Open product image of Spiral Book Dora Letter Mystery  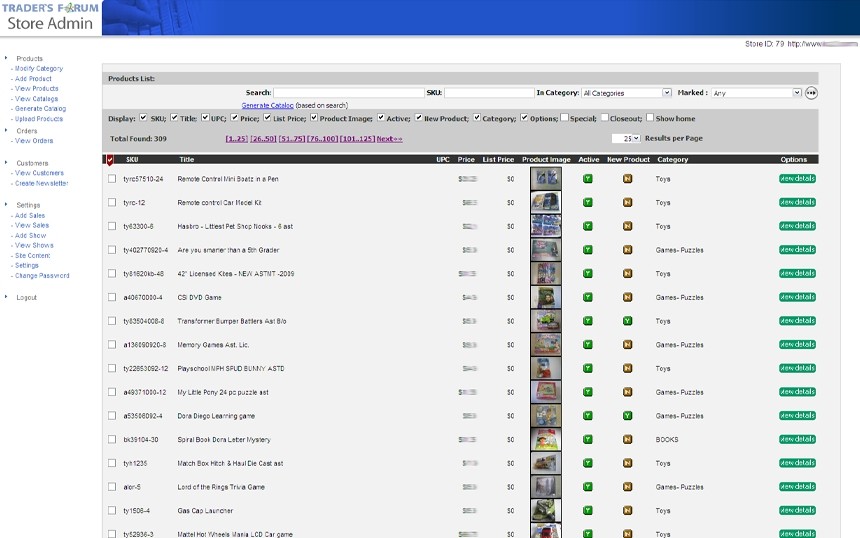pyautogui.click(x=546, y=439)
